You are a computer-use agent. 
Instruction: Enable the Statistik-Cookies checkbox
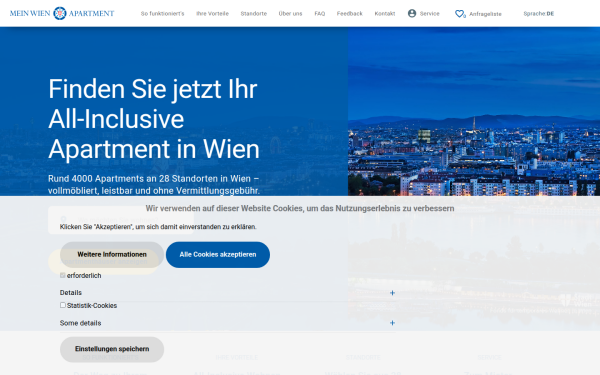click(63, 305)
